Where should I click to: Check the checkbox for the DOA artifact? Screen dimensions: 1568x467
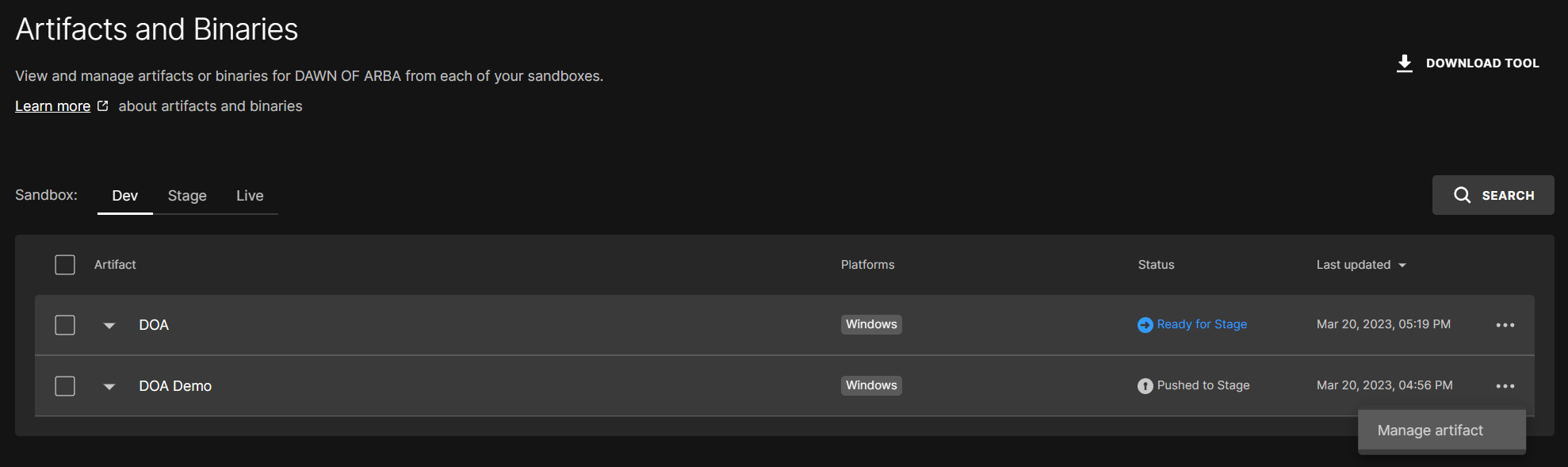64,324
